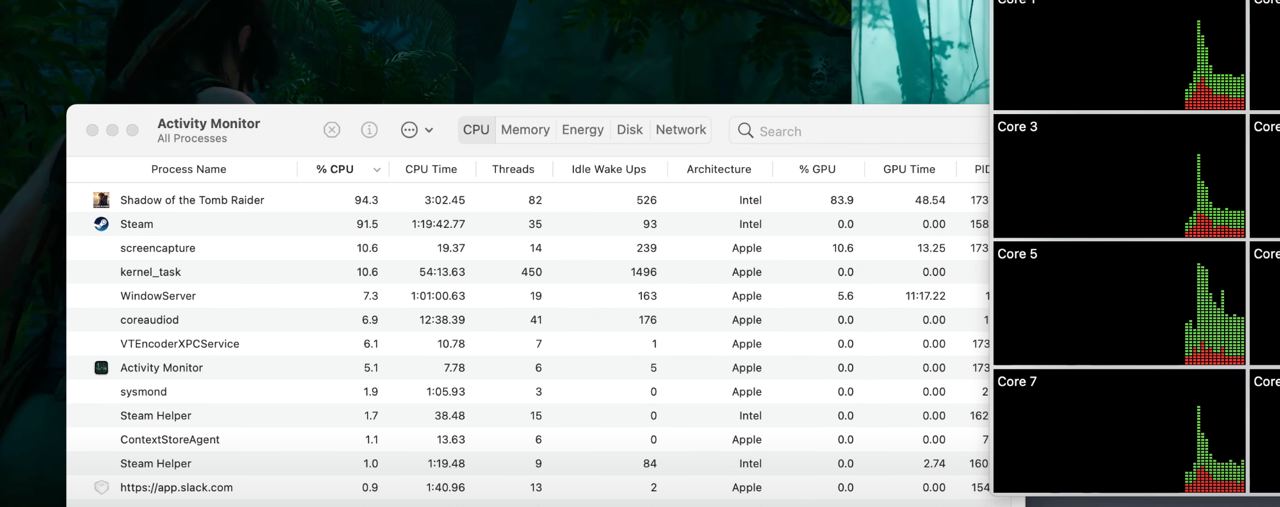The width and height of the screenshot is (1280, 507).
Task: Select the Steam Helper row with 38.48 CPU time
Action: 530,416
